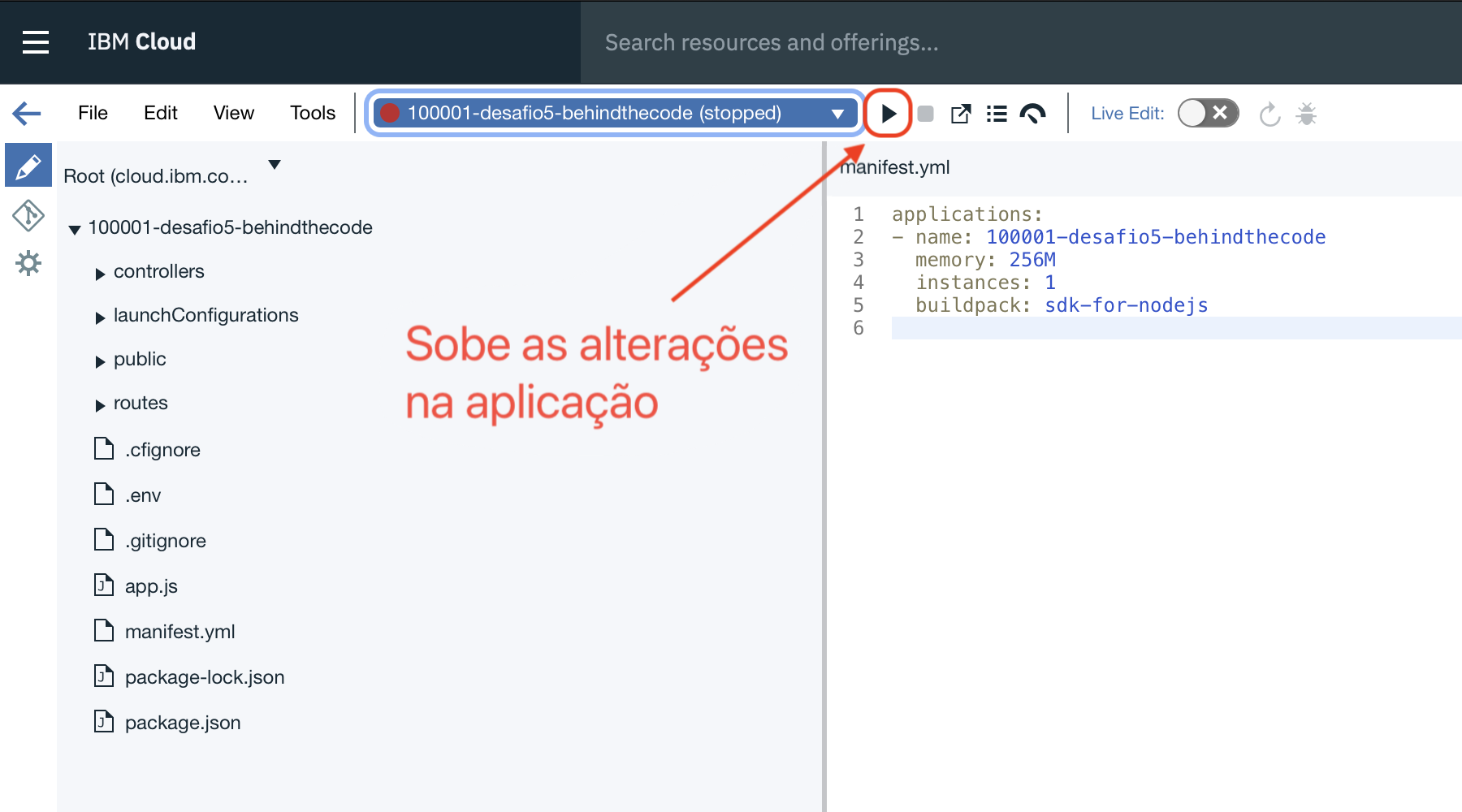Open the View menu

pos(234,113)
